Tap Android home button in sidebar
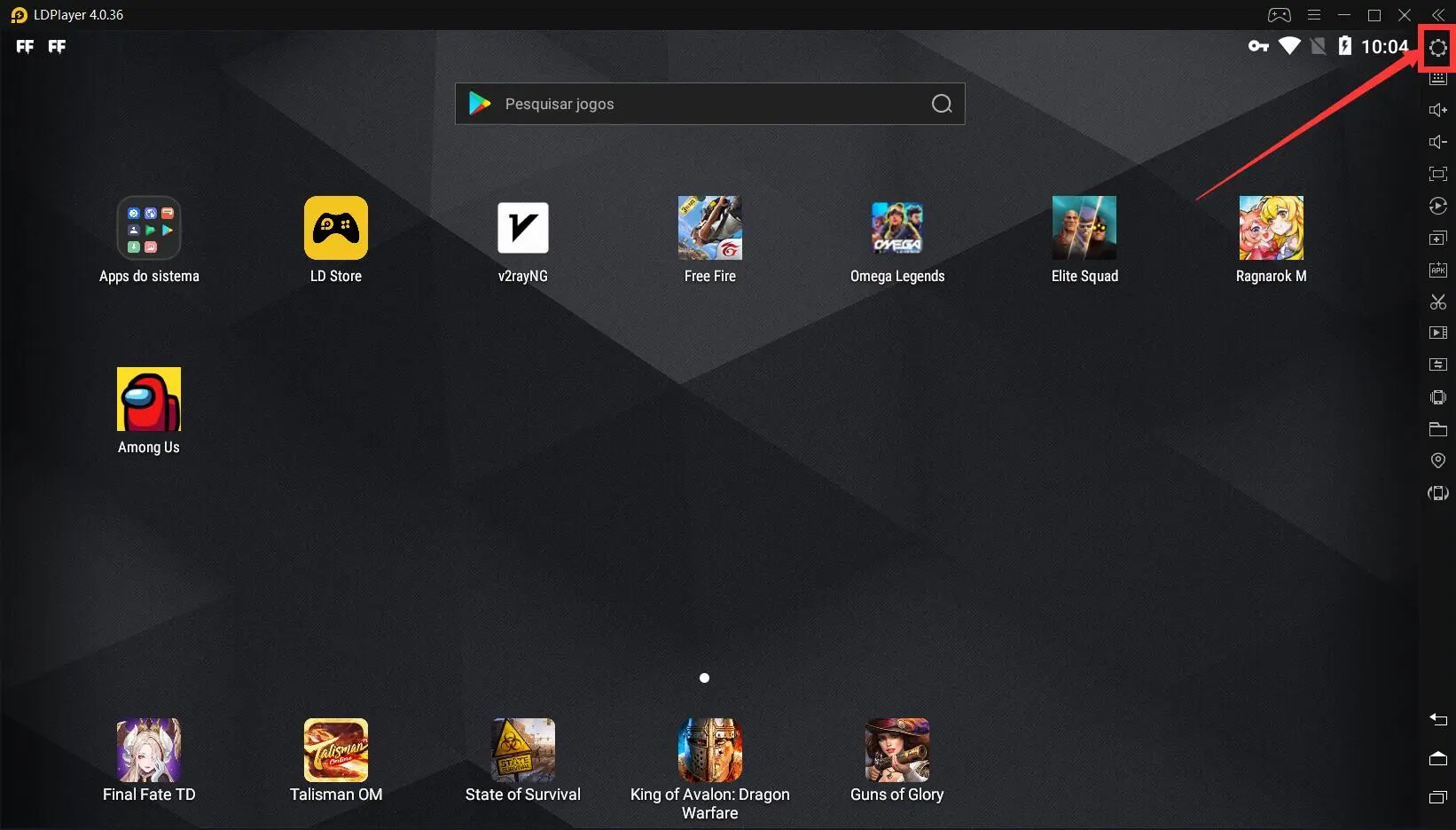Image resolution: width=1456 pixels, height=830 pixels. click(1438, 758)
